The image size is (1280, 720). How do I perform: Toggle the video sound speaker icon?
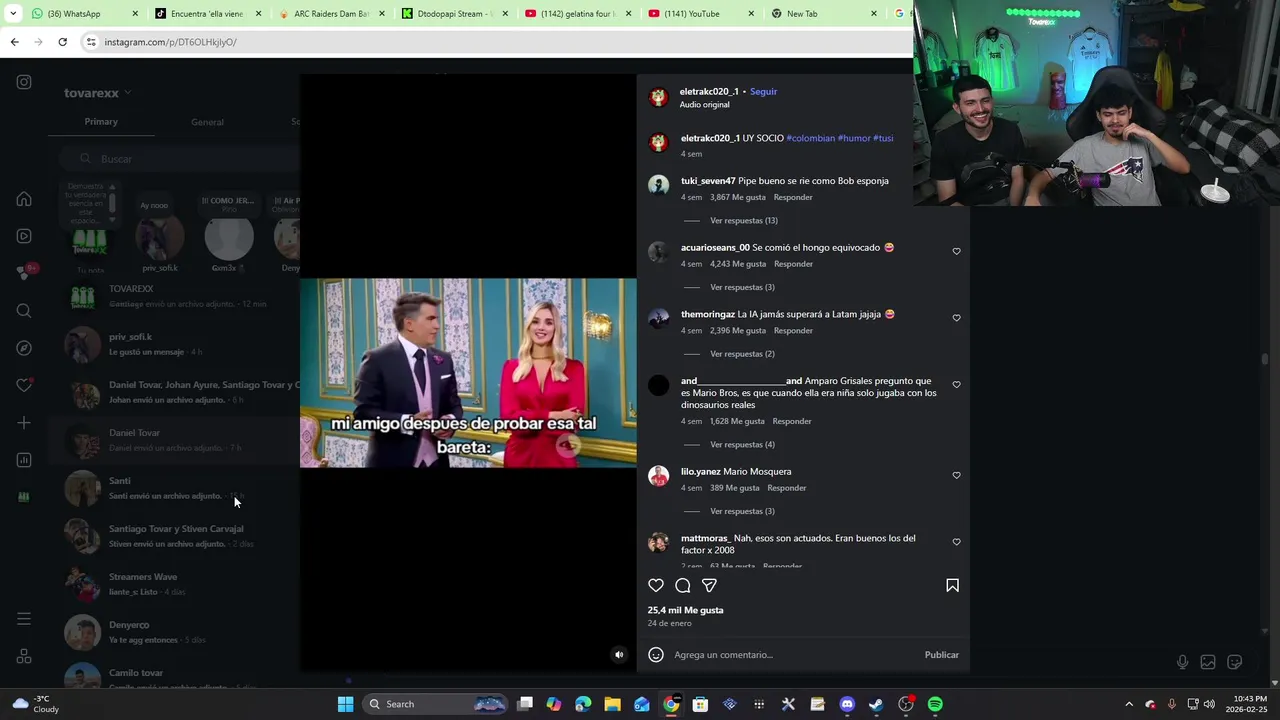click(x=619, y=655)
